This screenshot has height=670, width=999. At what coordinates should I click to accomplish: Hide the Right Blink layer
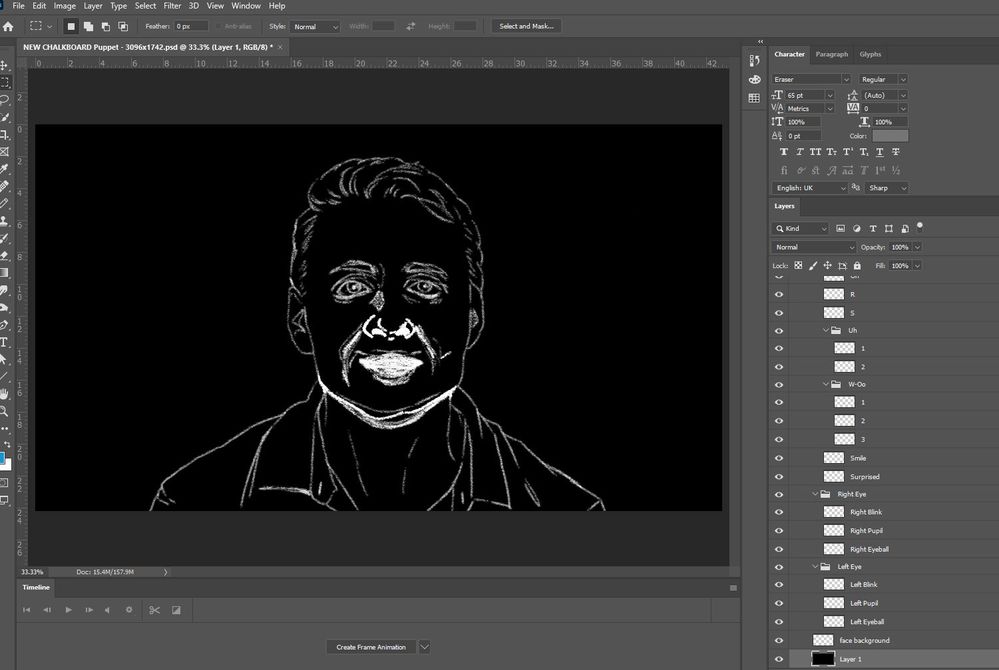[x=779, y=512]
